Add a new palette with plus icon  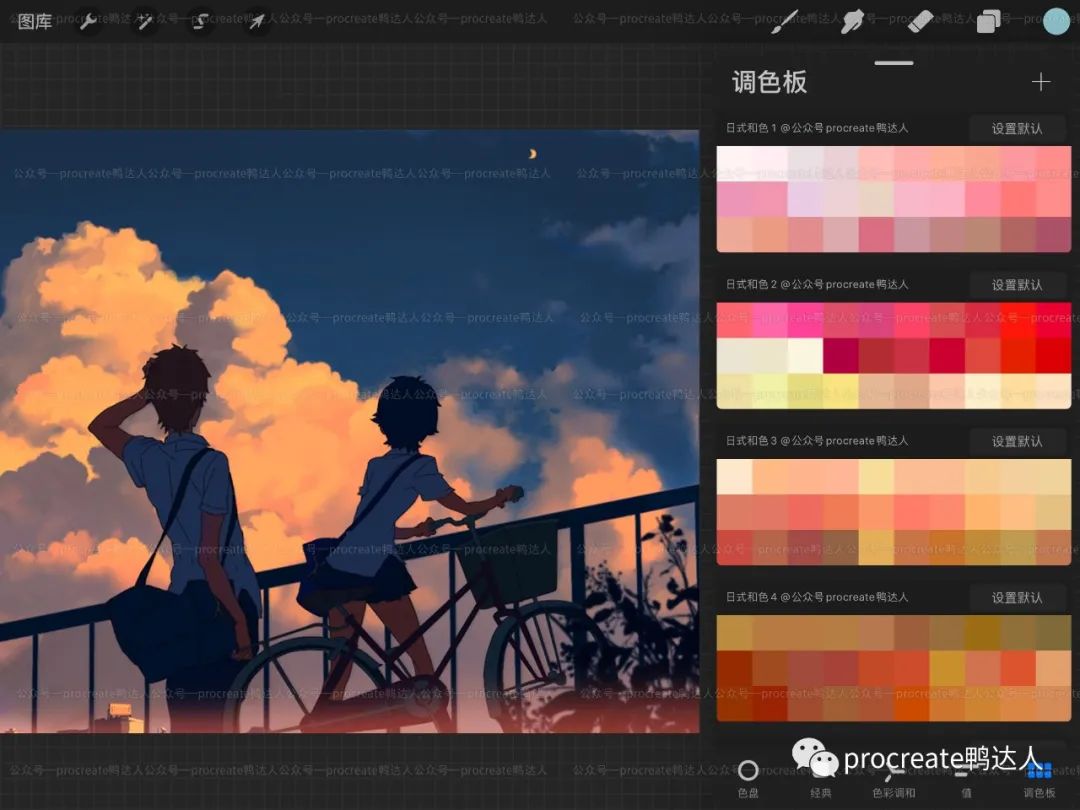[1041, 82]
